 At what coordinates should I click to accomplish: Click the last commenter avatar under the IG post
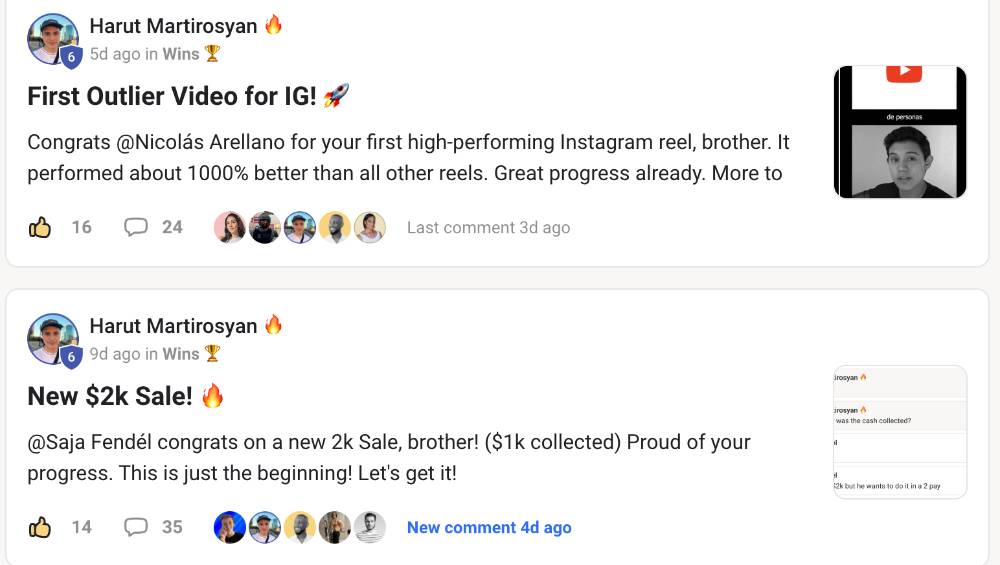369,227
